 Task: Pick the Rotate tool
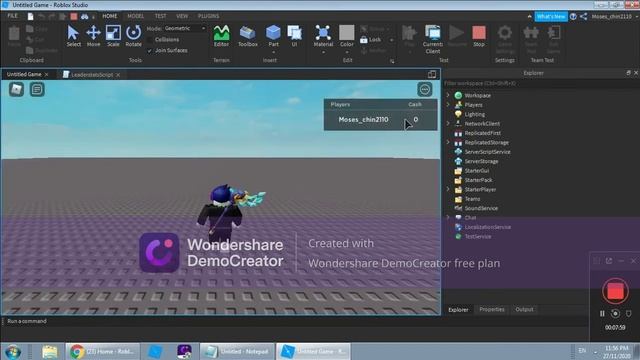point(133,36)
